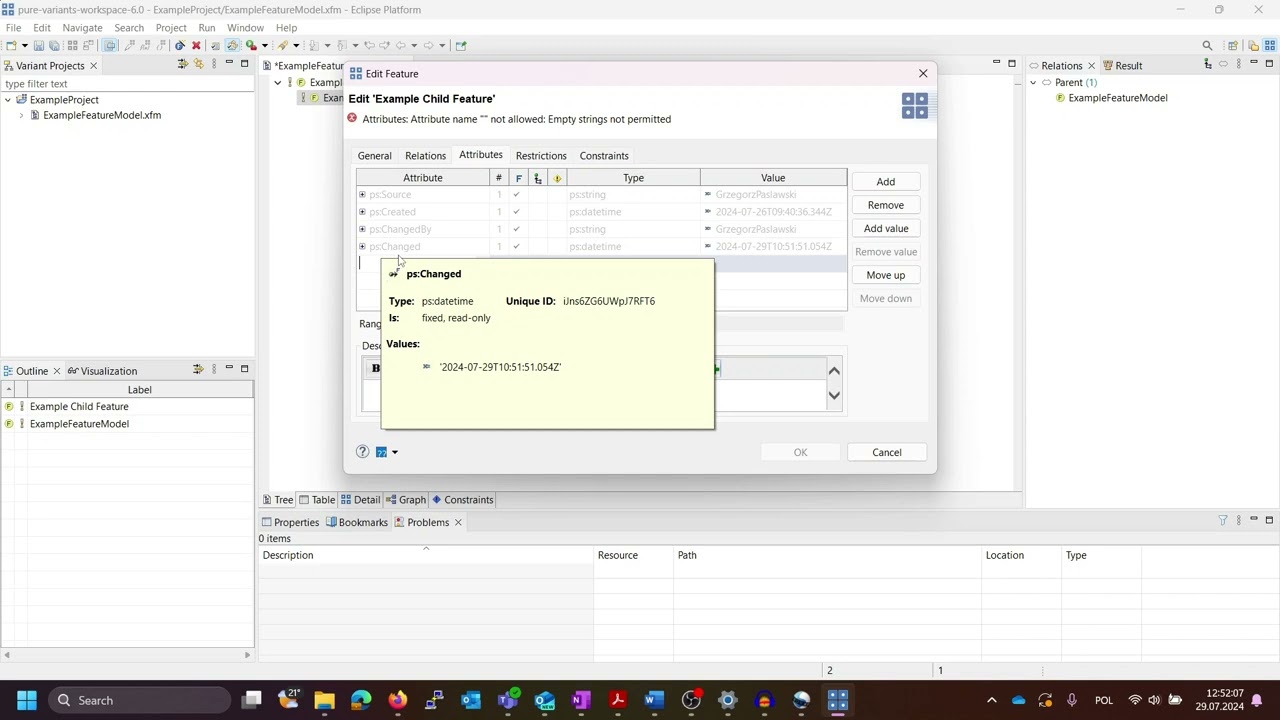The width and height of the screenshot is (1280, 720).
Task: Minimize the Variant Projects panel
Action: coord(229,63)
